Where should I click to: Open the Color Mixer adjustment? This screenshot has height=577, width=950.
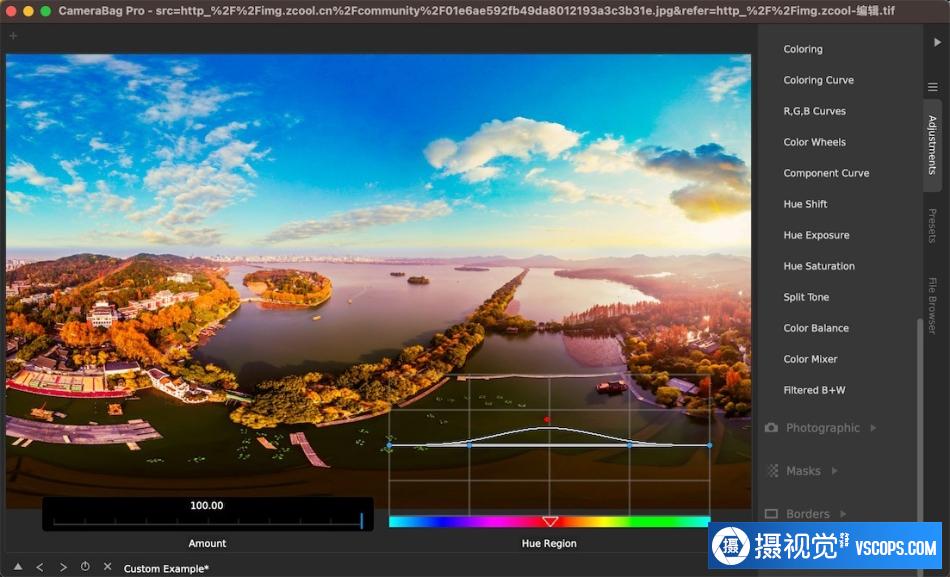tap(810, 359)
